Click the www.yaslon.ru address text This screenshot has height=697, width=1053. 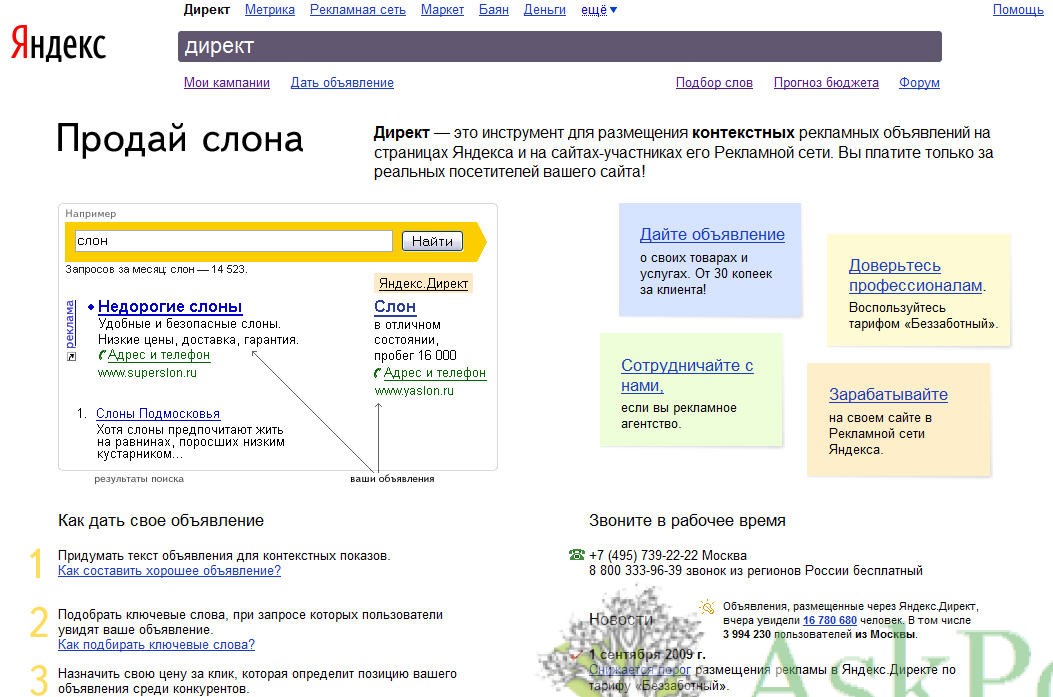click(x=414, y=391)
